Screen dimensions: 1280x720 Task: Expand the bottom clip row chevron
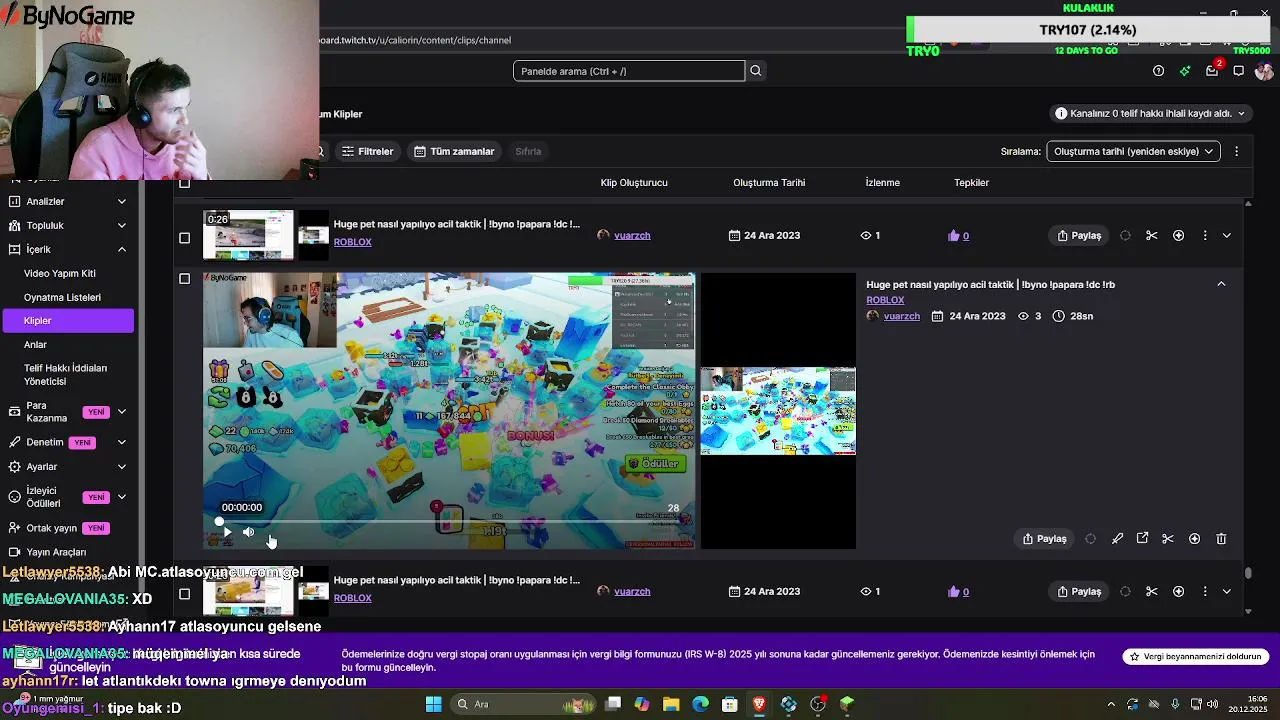pos(1227,592)
